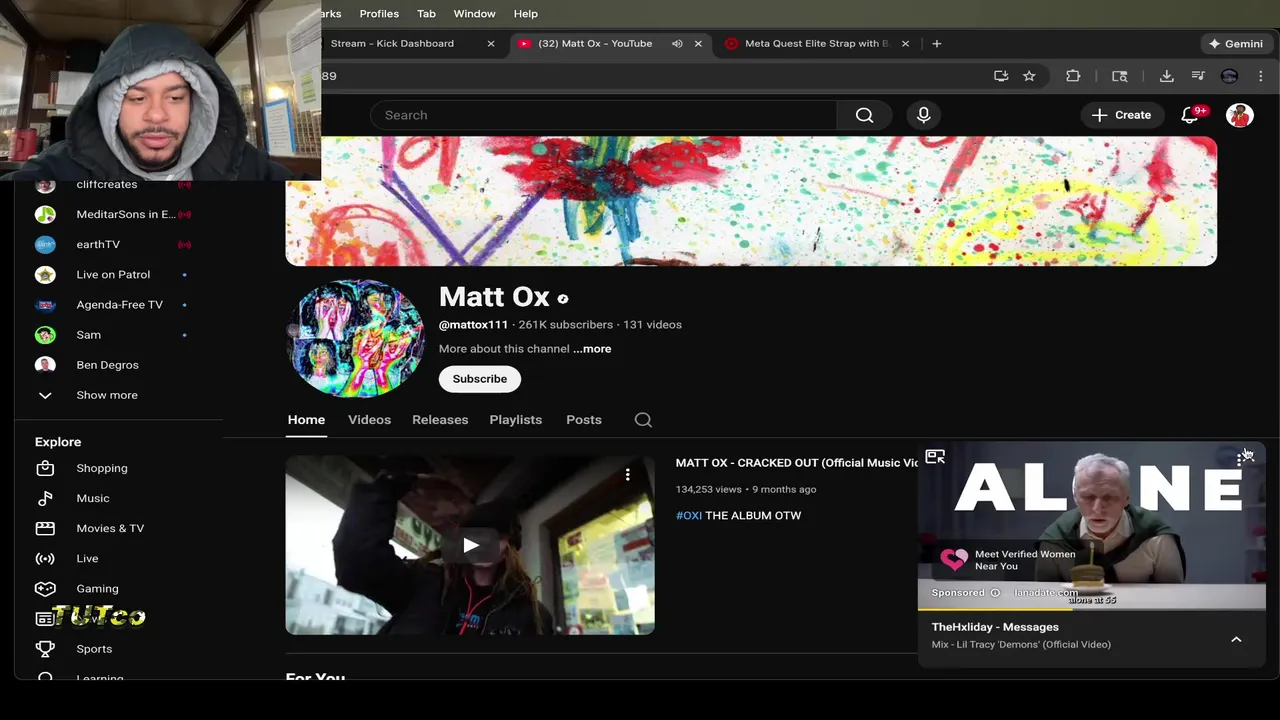Select the Home channel tab
Screen dimensions: 1280x720
click(306, 420)
